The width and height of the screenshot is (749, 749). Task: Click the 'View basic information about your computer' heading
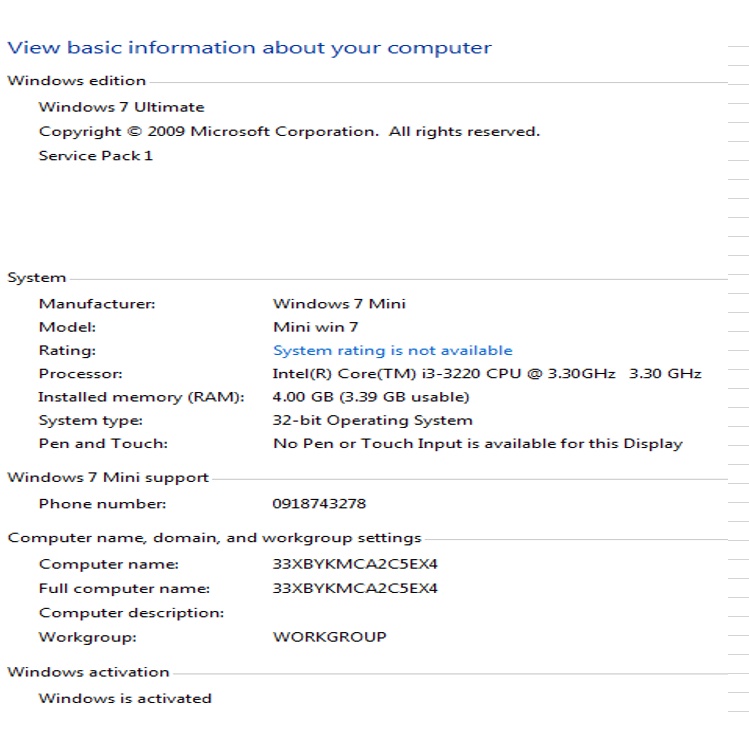point(249,48)
